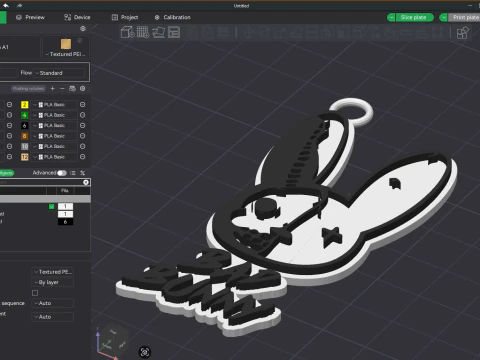Open PLA Basic dropdown for filament 12
The height and width of the screenshot is (360, 480).
[54, 157]
